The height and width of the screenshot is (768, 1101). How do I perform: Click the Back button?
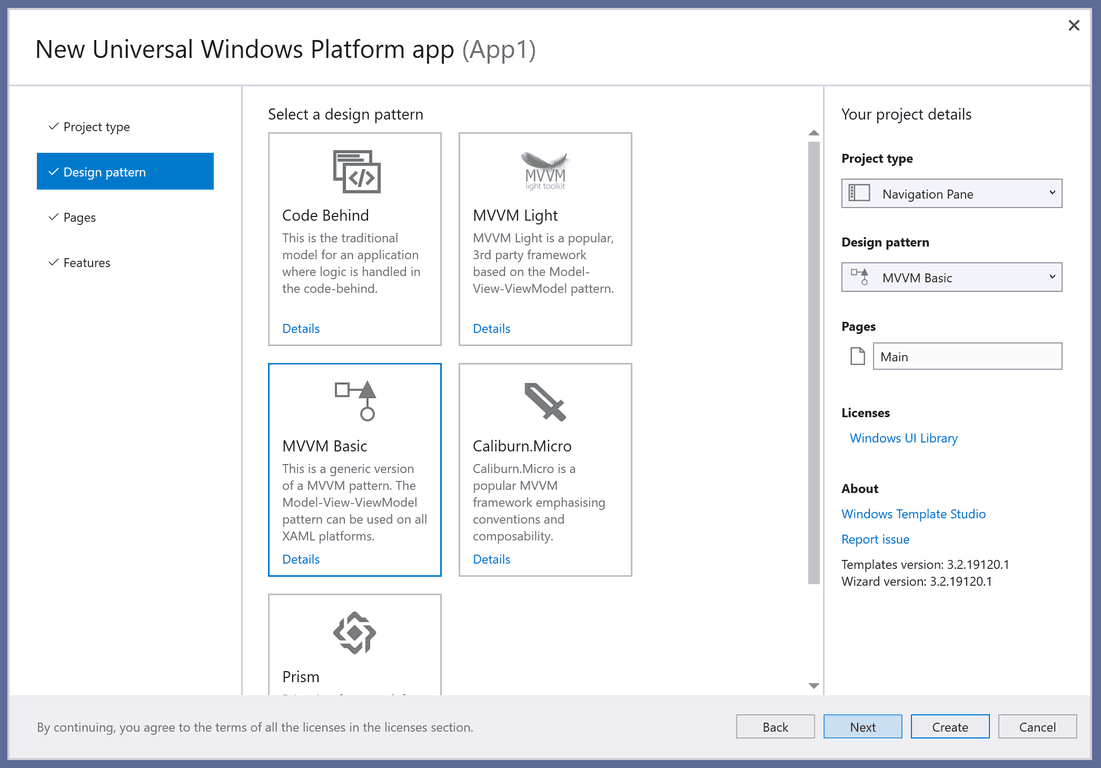[775, 727]
